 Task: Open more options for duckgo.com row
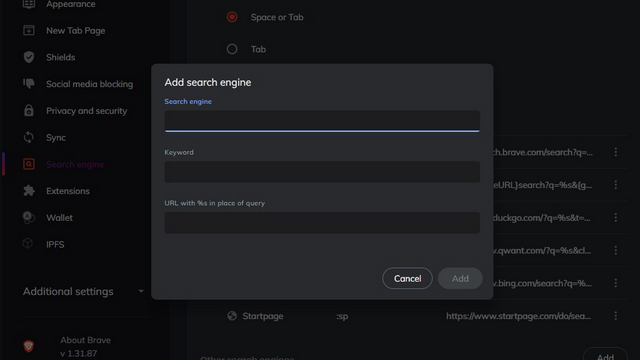pos(616,218)
